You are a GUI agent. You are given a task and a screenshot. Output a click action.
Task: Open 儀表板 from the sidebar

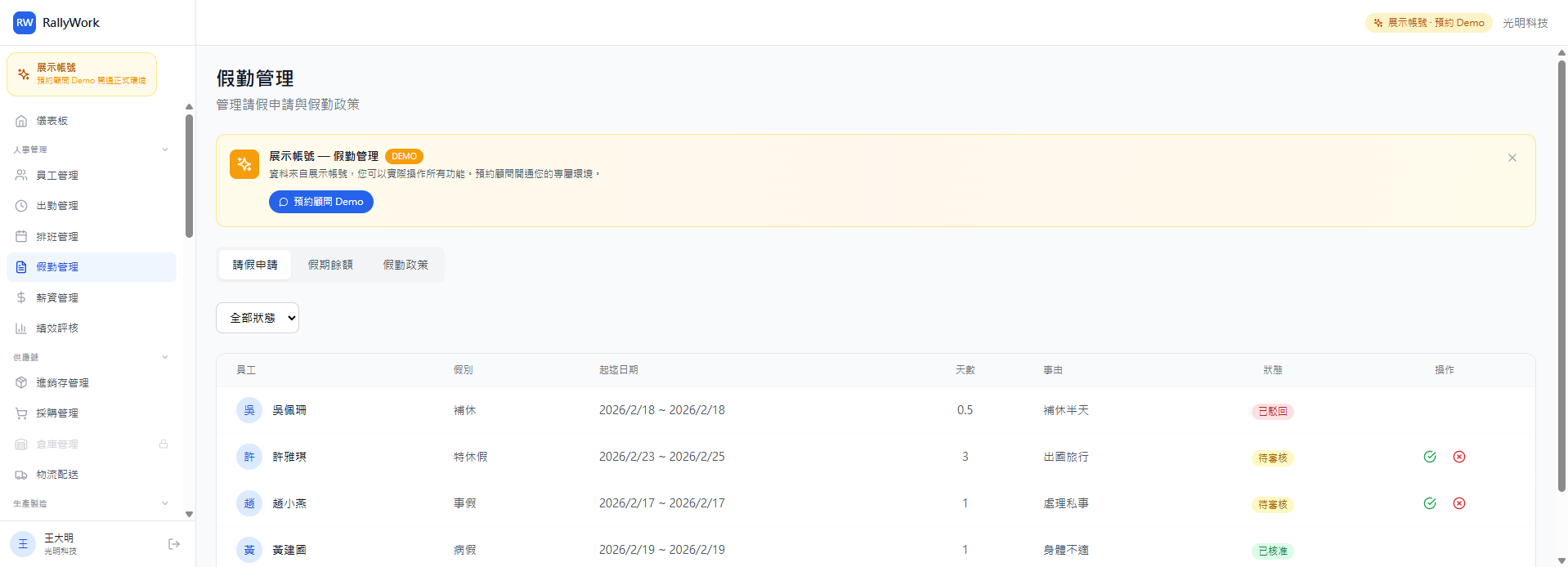52,121
